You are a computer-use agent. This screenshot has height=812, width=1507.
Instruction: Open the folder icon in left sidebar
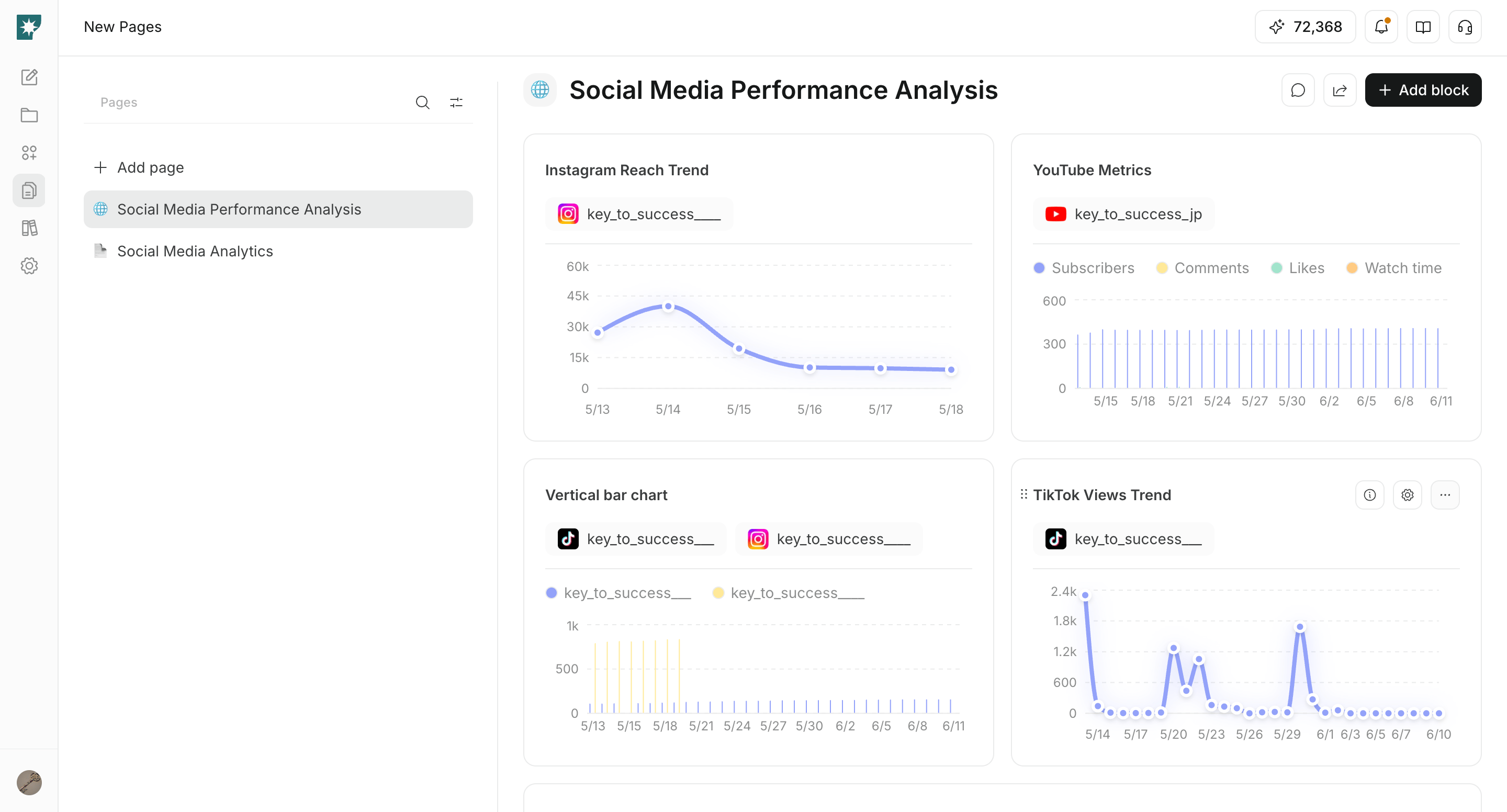29,115
